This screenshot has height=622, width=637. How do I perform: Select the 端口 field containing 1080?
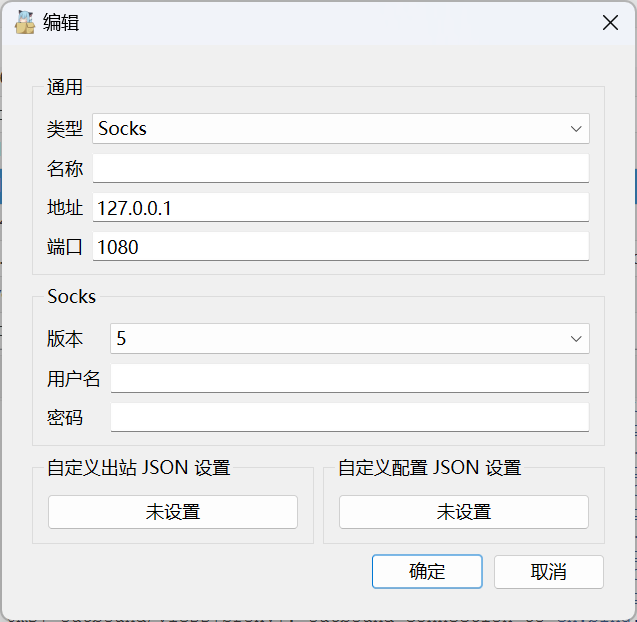[x=340, y=247]
